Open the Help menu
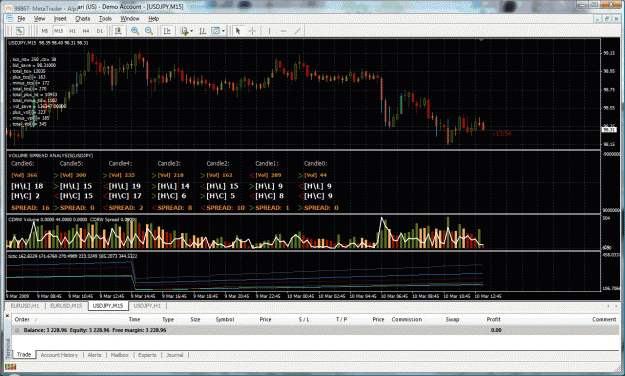Image resolution: width=625 pixels, height=376 pixels. 153,19
